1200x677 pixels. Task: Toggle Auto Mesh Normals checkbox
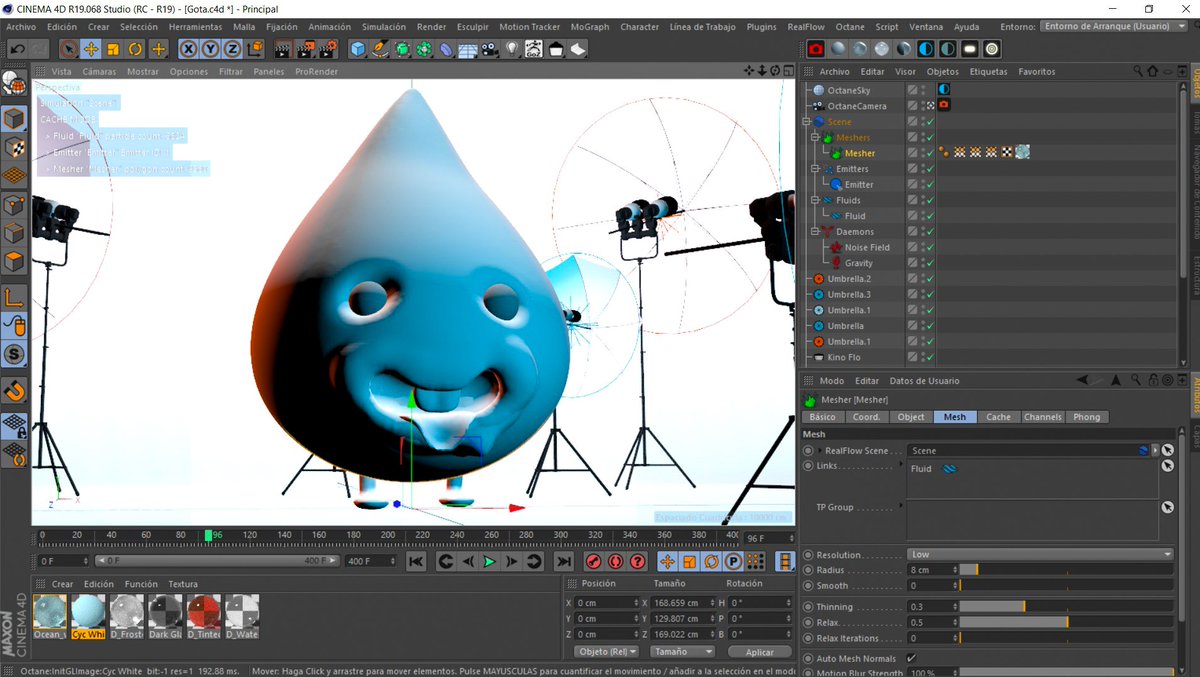(x=911, y=658)
